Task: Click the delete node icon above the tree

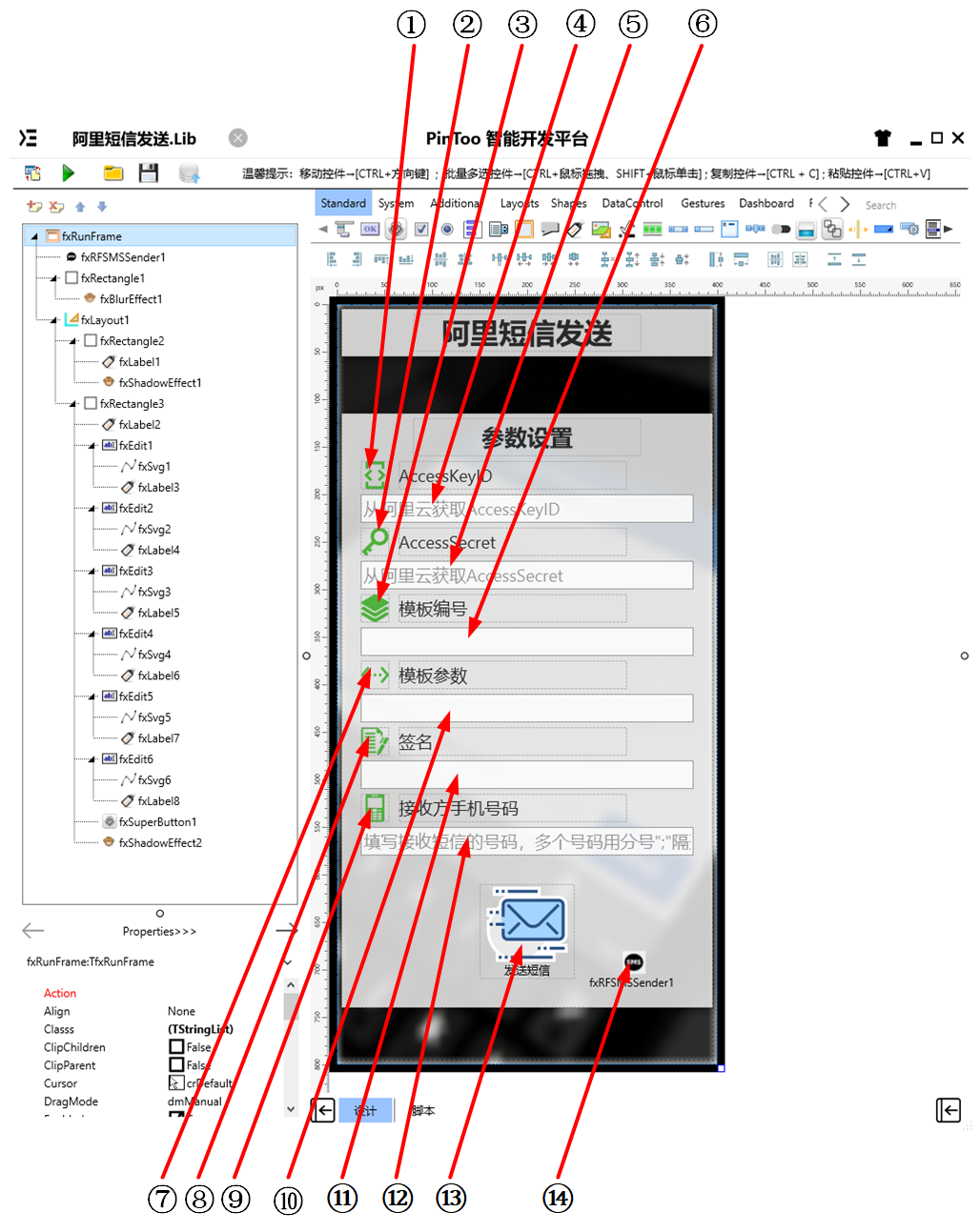Action: (x=56, y=206)
